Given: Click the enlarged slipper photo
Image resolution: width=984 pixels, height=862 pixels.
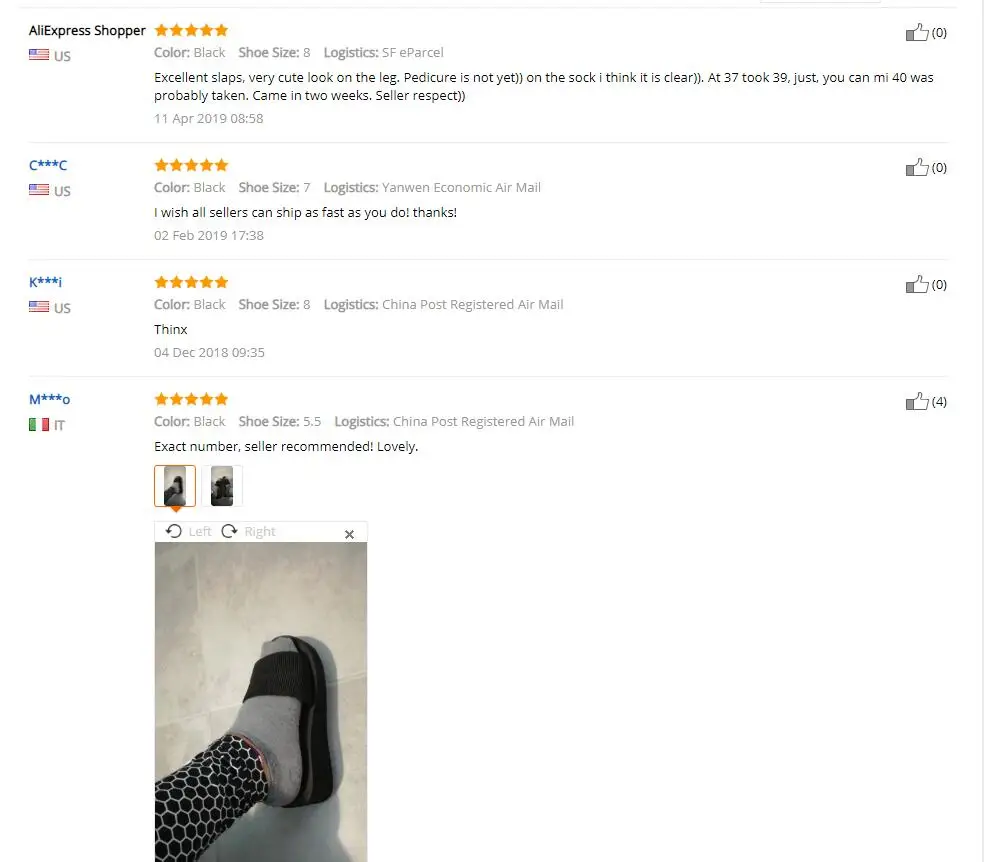Looking at the screenshot, I should 261,701.
